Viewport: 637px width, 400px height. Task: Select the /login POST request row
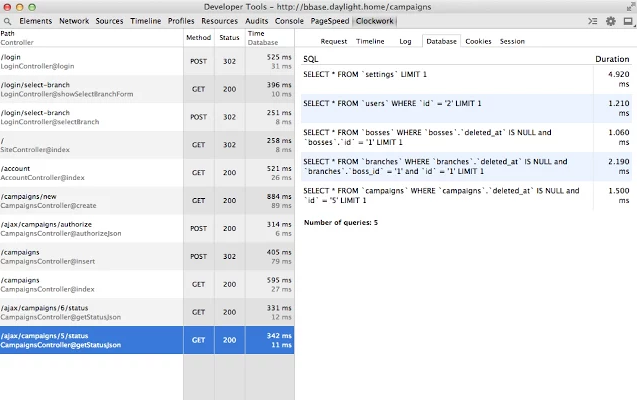coord(147,61)
